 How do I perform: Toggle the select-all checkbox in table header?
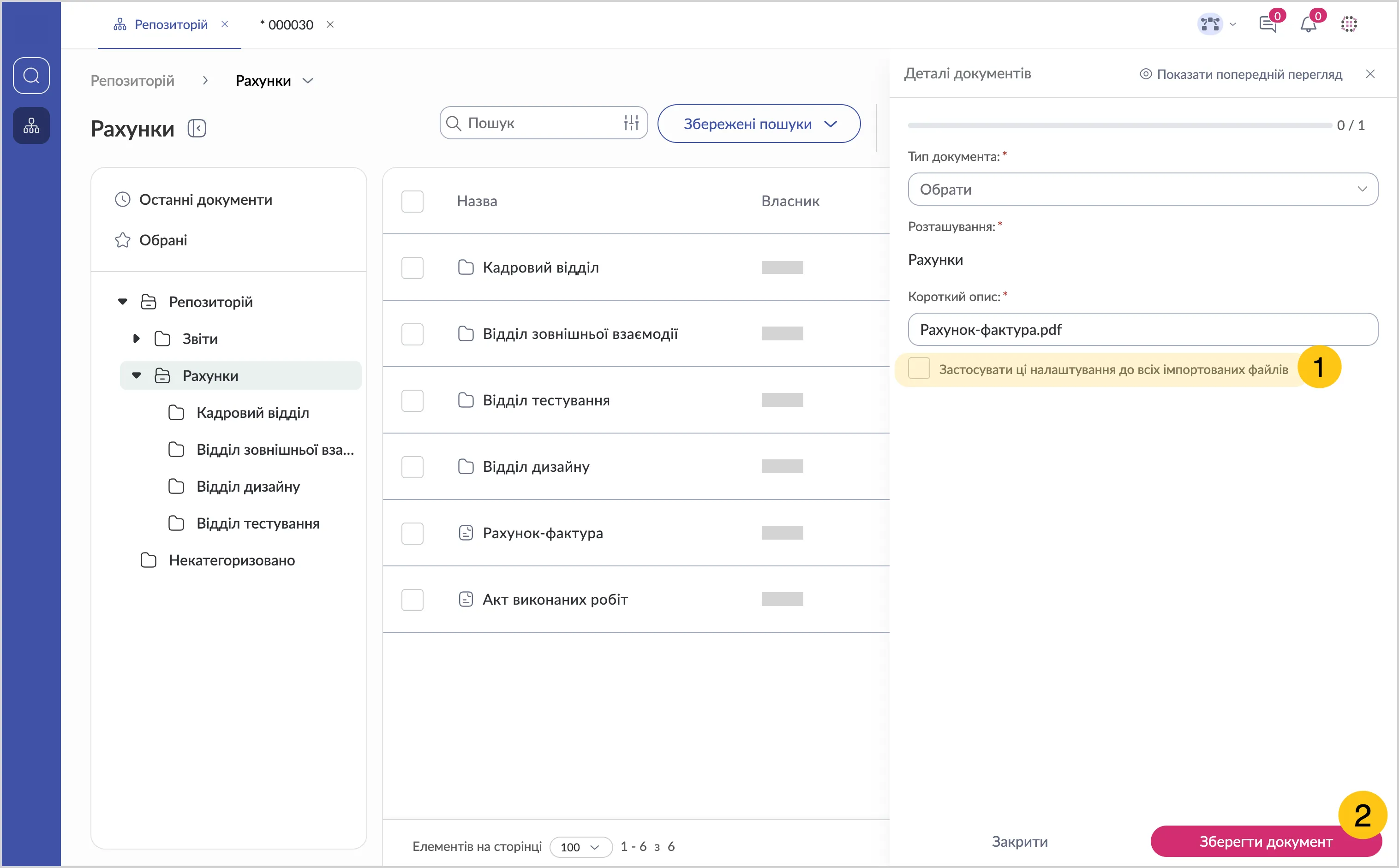[x=413, y=201]
